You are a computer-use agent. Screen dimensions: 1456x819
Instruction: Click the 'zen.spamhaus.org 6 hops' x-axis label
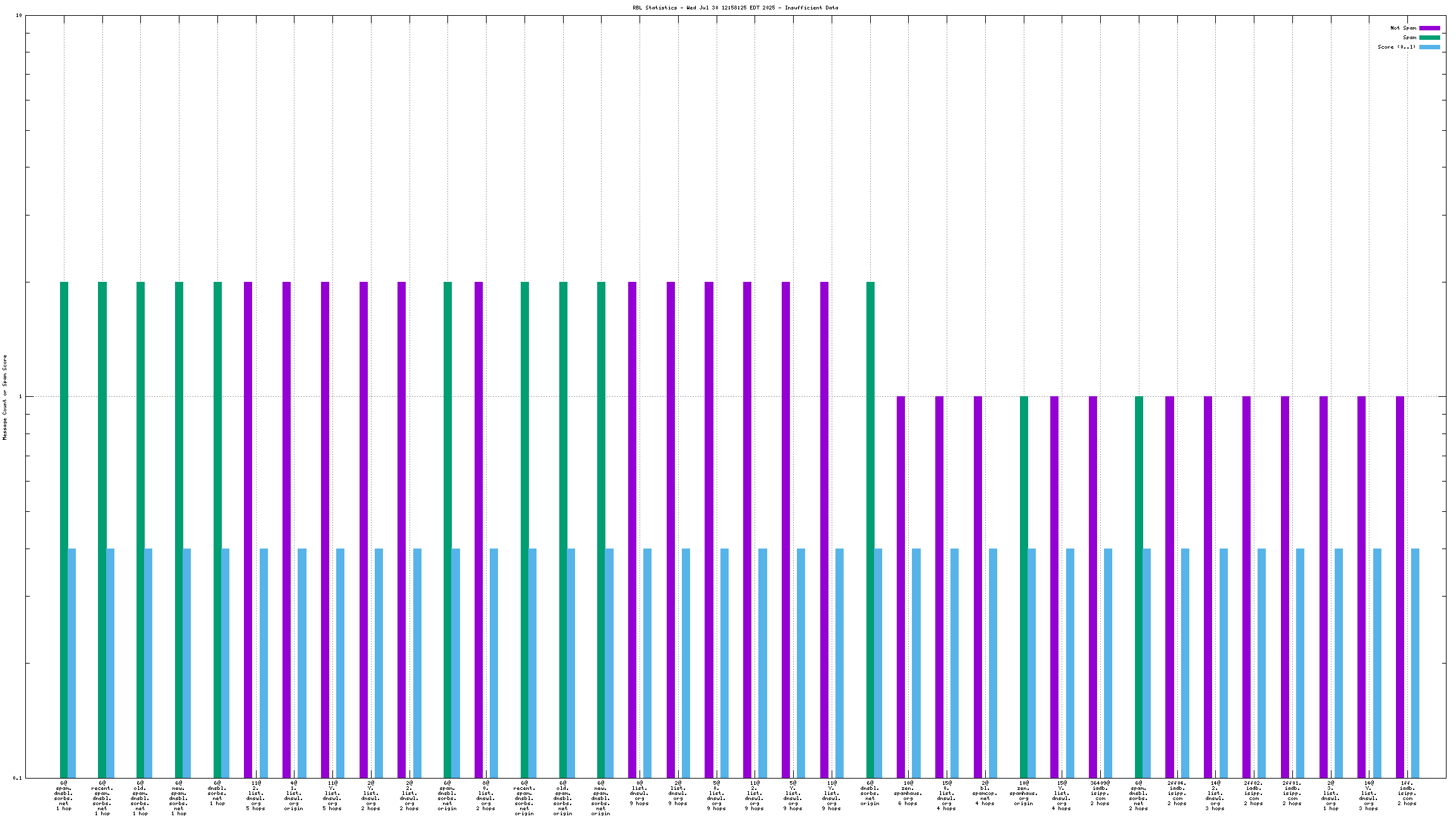908,793
